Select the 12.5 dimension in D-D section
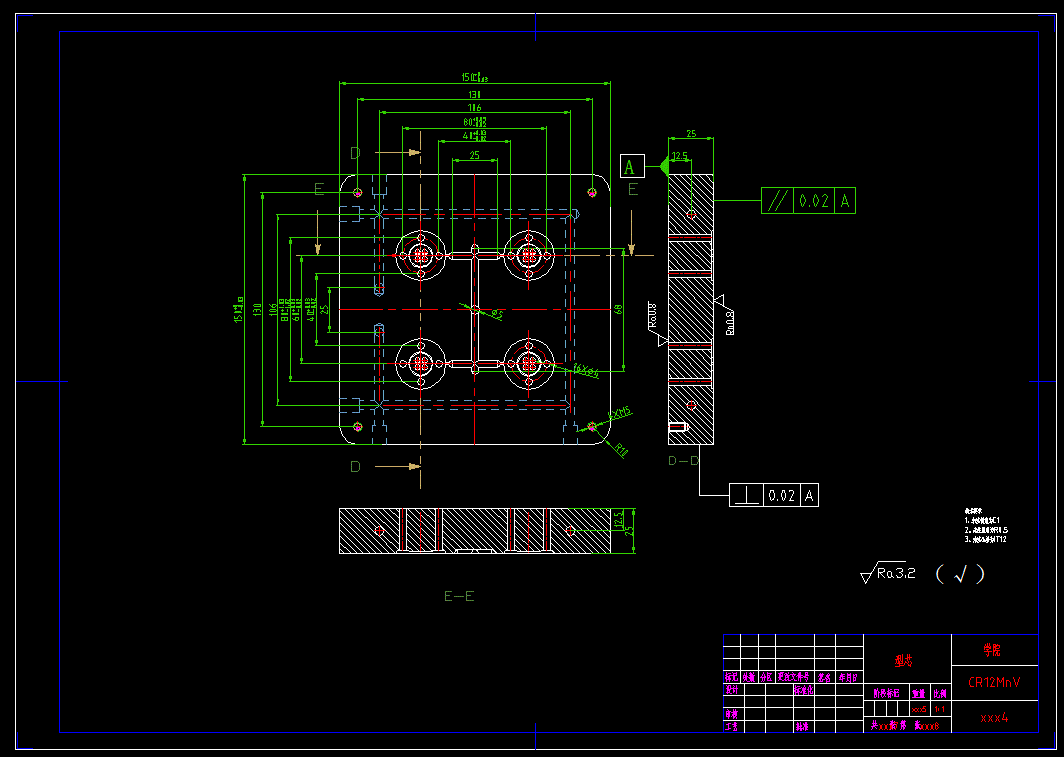Viewport: 1064px width, 757px height. 679,156
